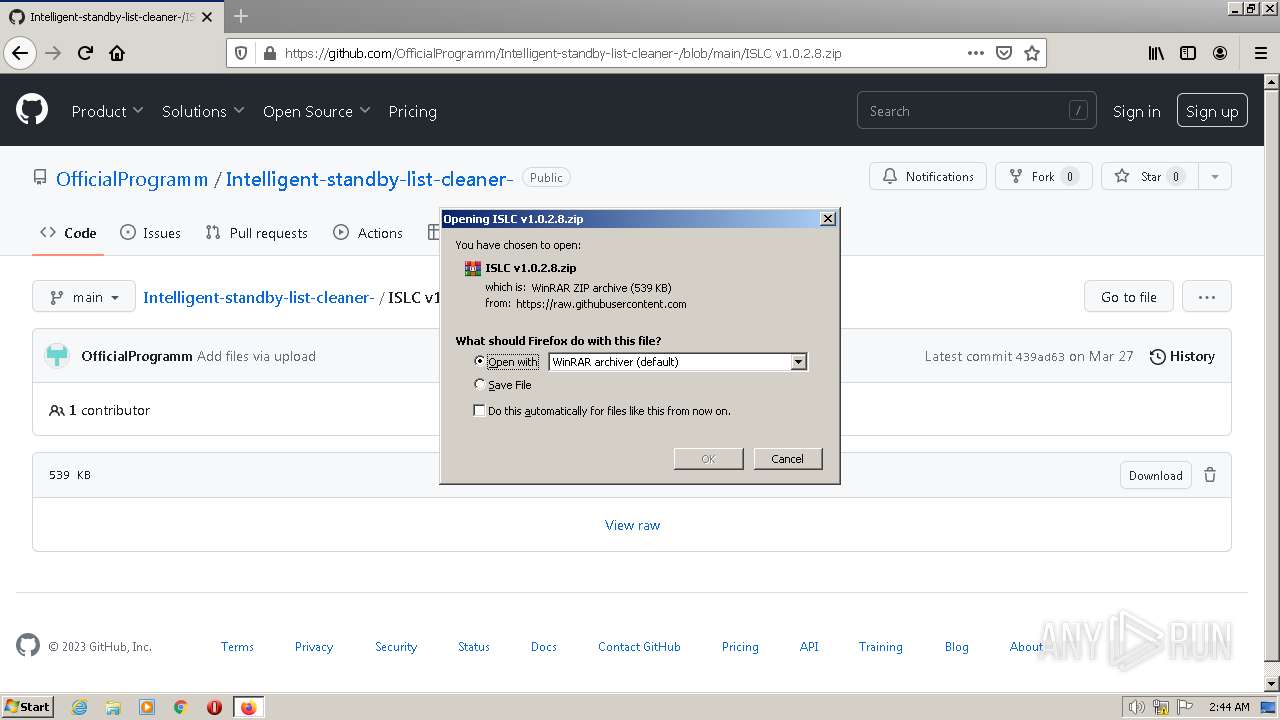Click the footer GitHub logo
This screenshot has height=720, width=1280.
coord(28,645)
